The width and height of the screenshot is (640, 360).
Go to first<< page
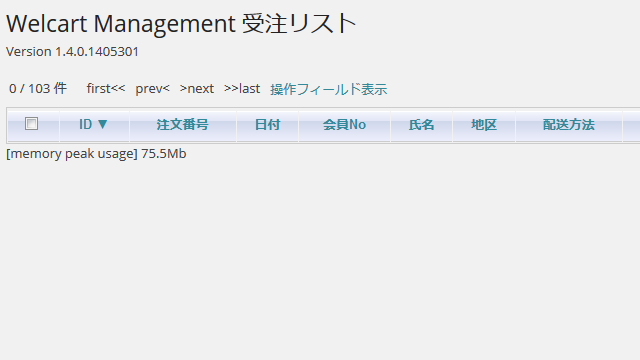(x=106, y=89)
